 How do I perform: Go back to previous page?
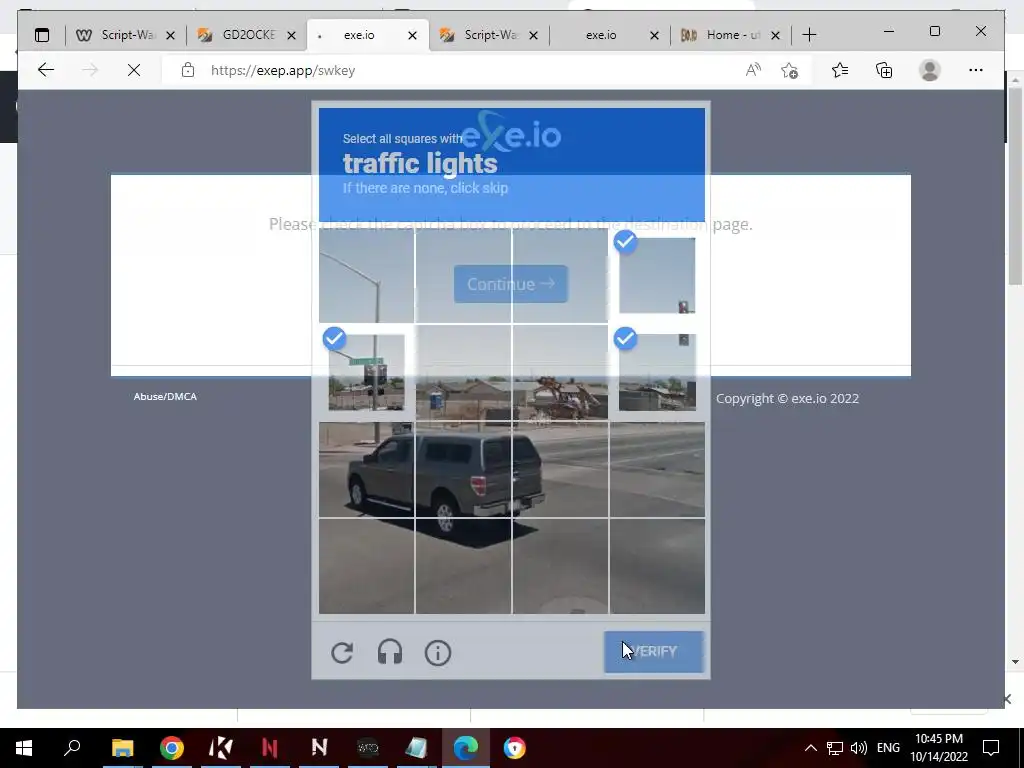[46, 70]
